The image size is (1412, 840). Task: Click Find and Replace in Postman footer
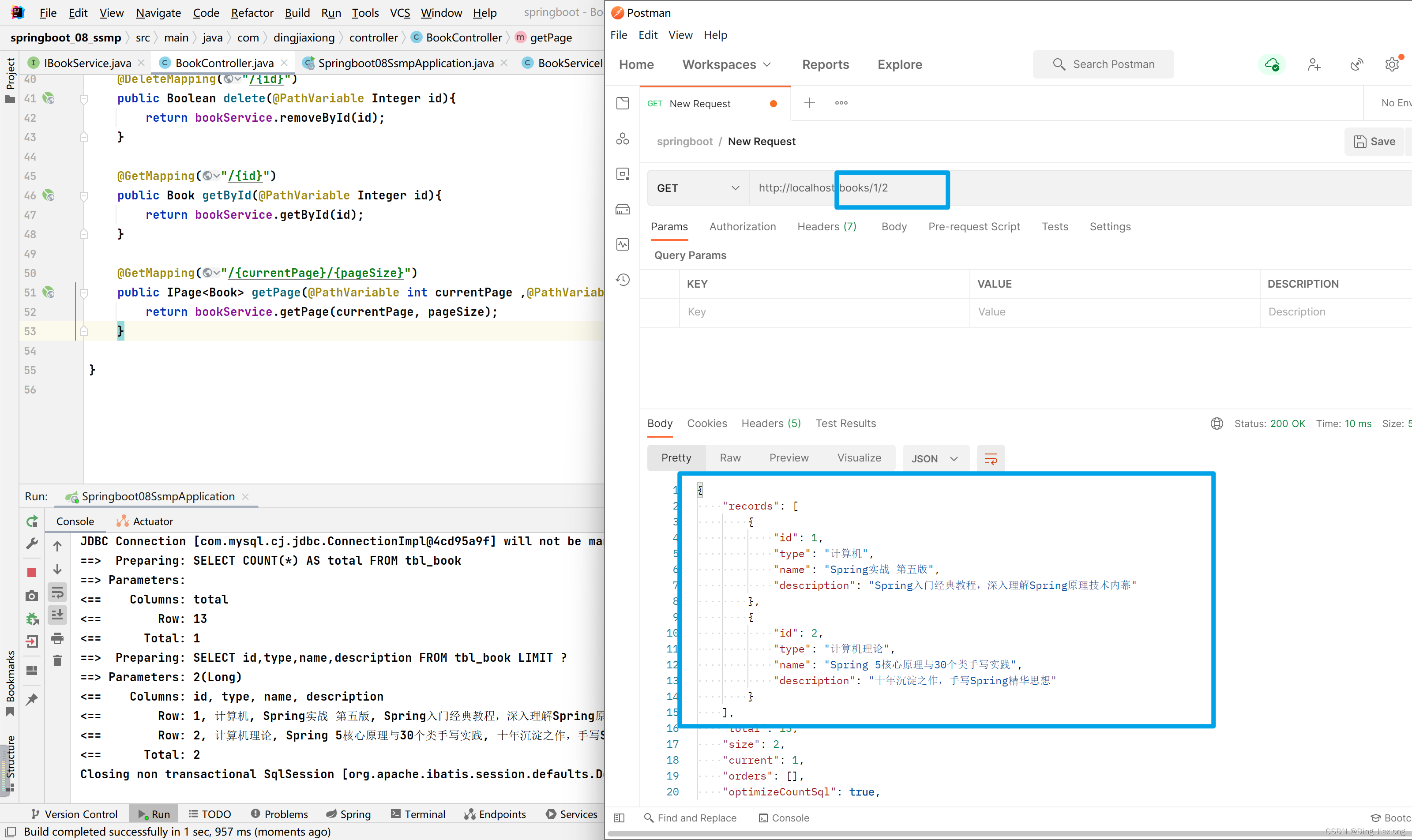pos(690,818)
